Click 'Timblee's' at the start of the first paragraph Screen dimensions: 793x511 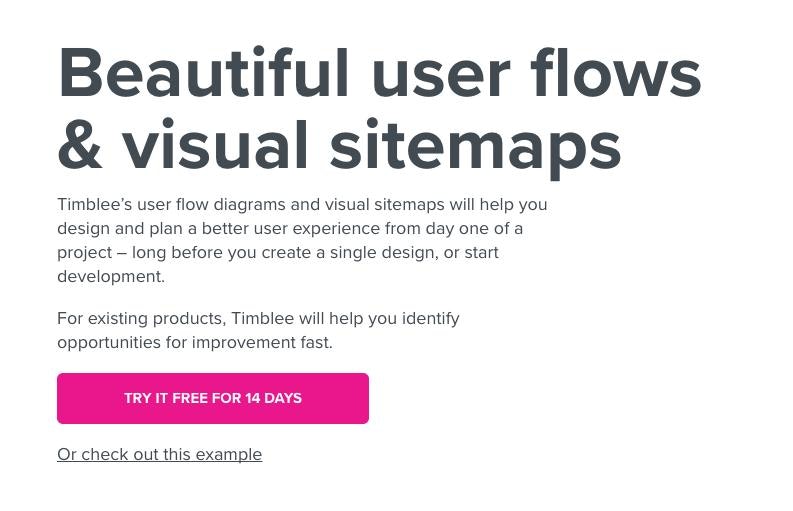[95, 204]
